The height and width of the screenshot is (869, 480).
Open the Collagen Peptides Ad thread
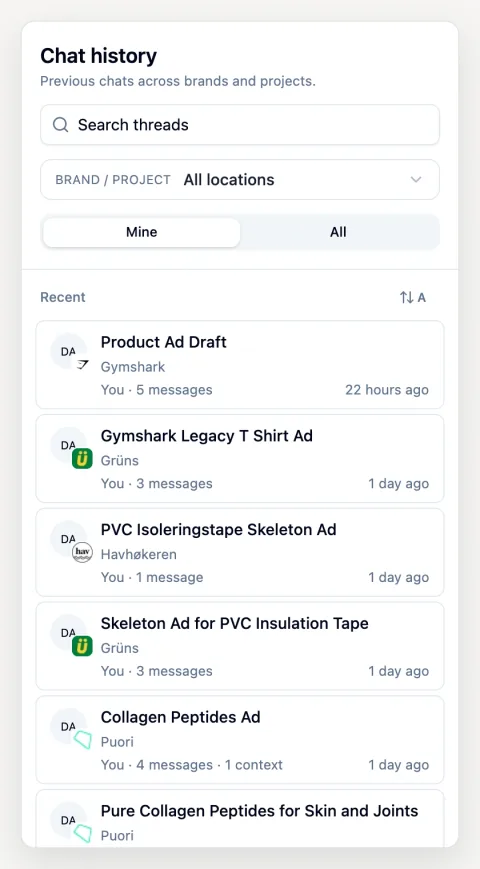click(x=240, y=739)
